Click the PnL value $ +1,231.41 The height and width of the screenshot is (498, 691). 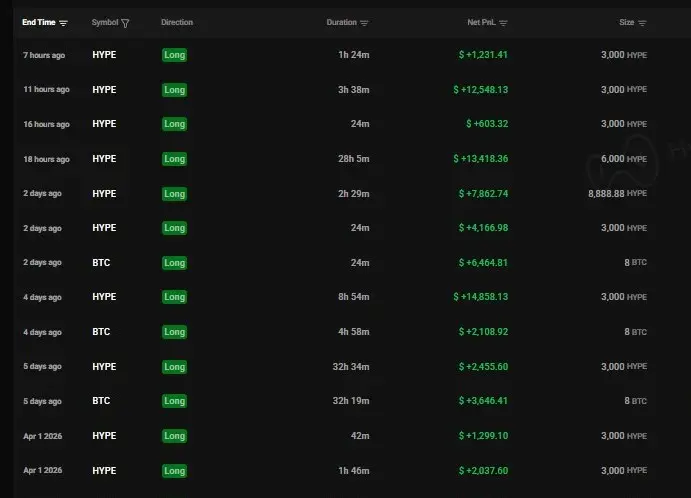coord(483,55)
